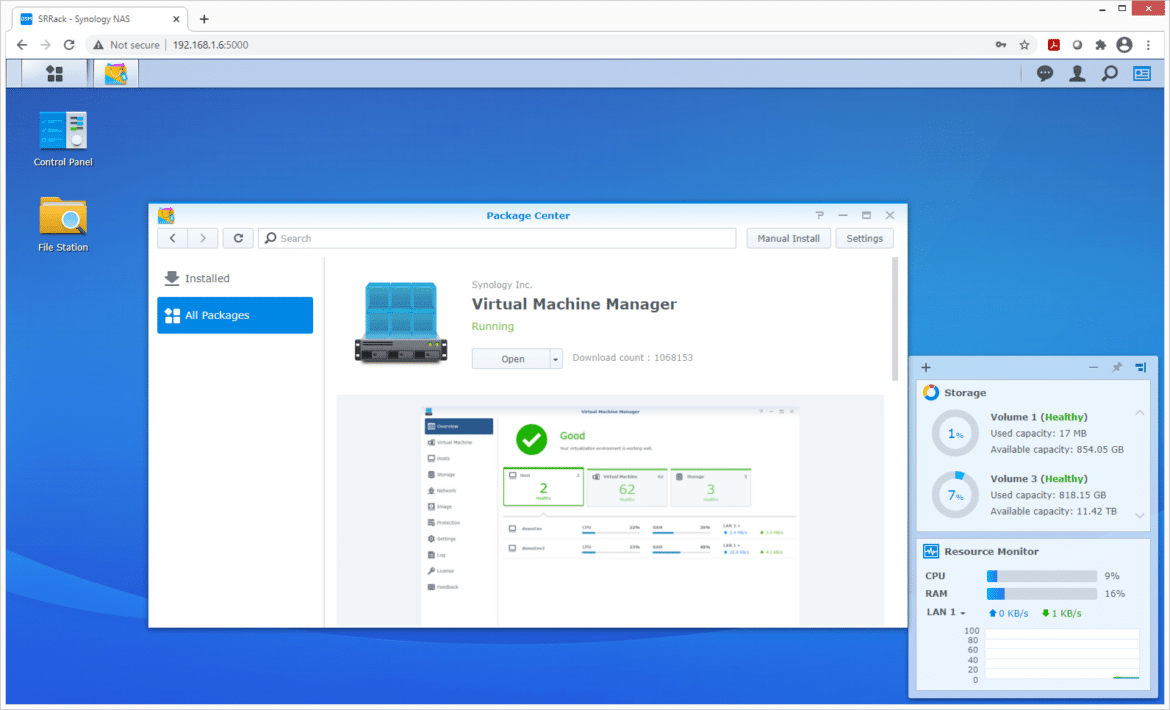Click the DSM taskbar search magnifier
This screenshot has height=710, width=1170.
tap(1110, 73)
